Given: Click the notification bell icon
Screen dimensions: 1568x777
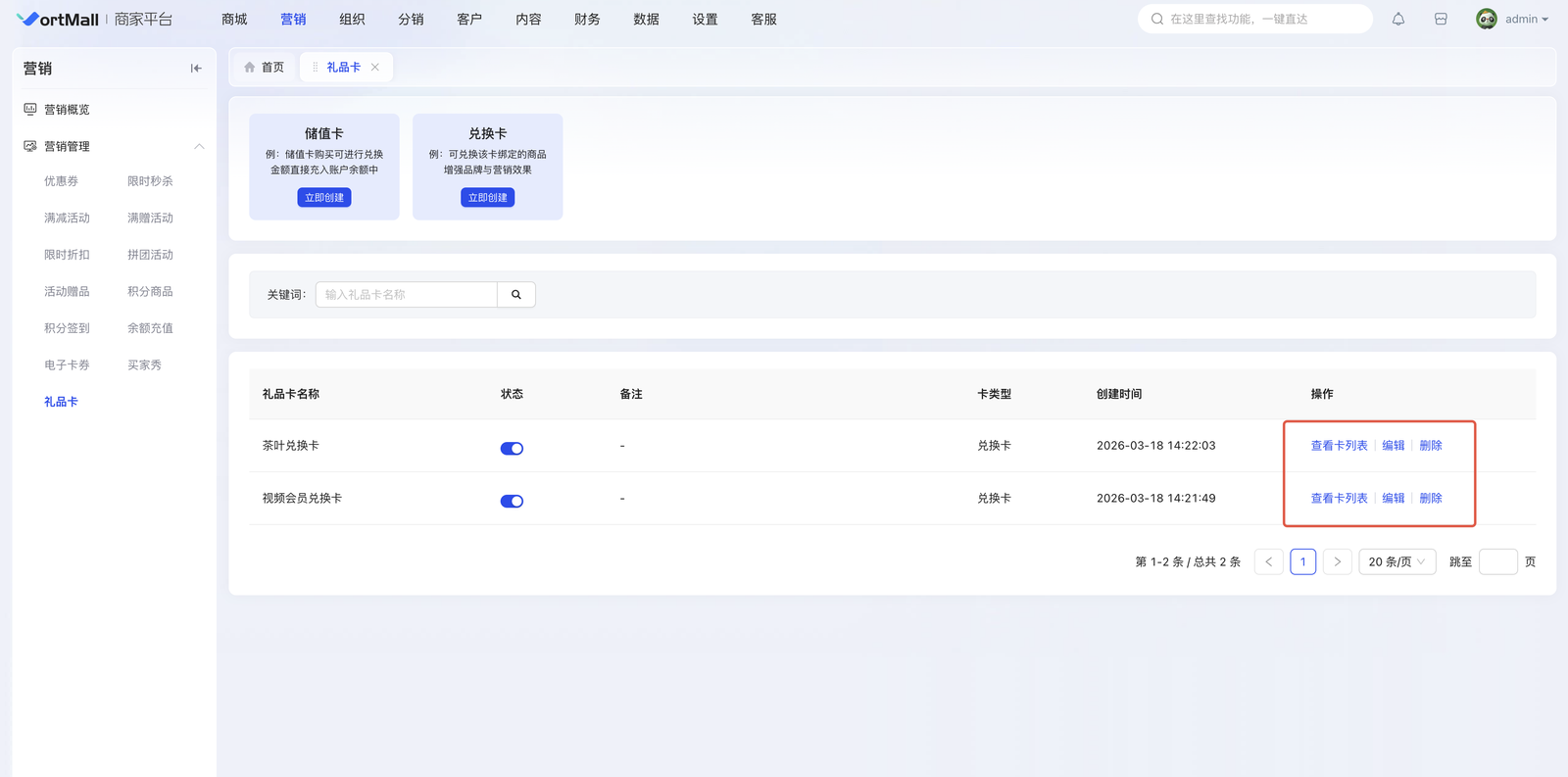Looking at the screenshot, I should (x=1398, y=20).
